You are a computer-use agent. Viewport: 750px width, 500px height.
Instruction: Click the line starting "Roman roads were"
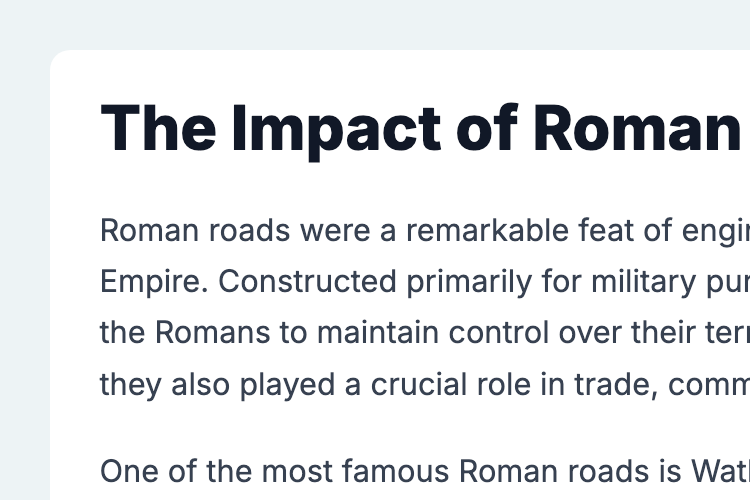(x=425, y=231)
